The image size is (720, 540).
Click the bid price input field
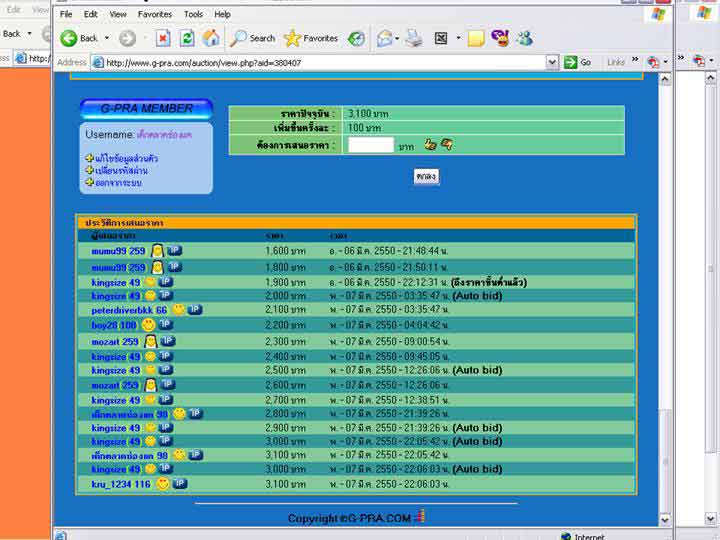370,145
